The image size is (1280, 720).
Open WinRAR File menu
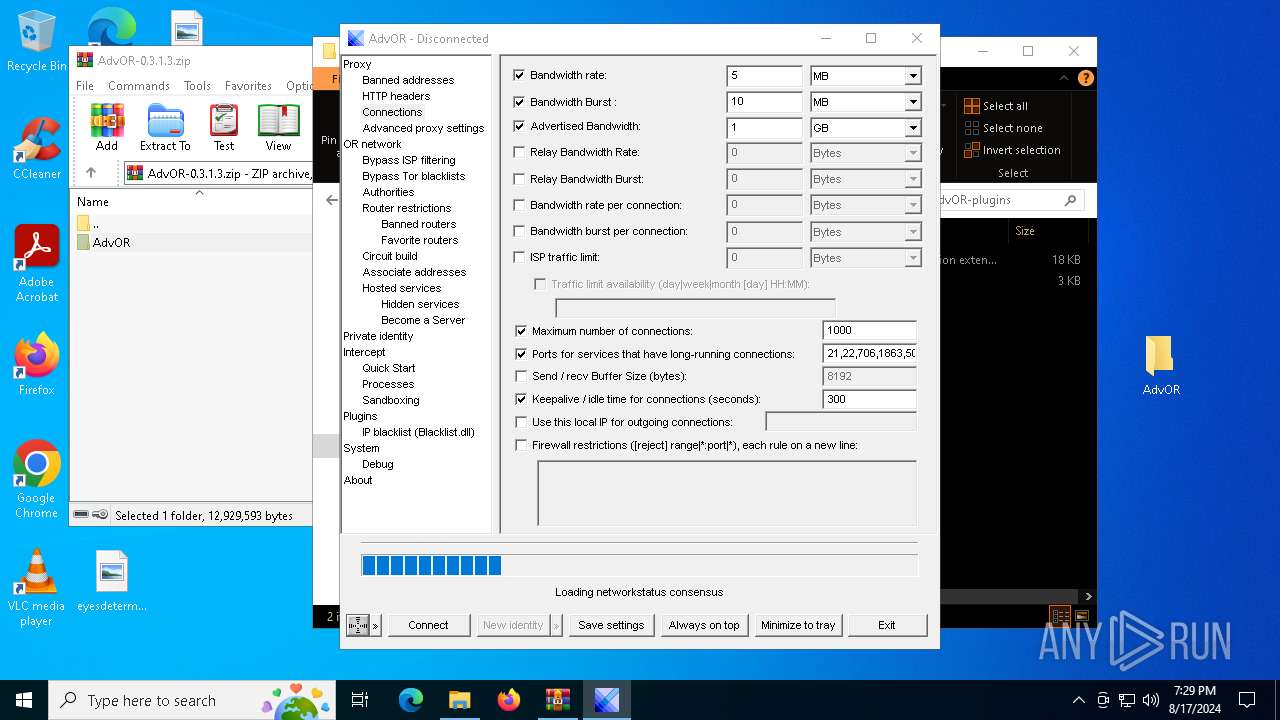pos(85,86)
